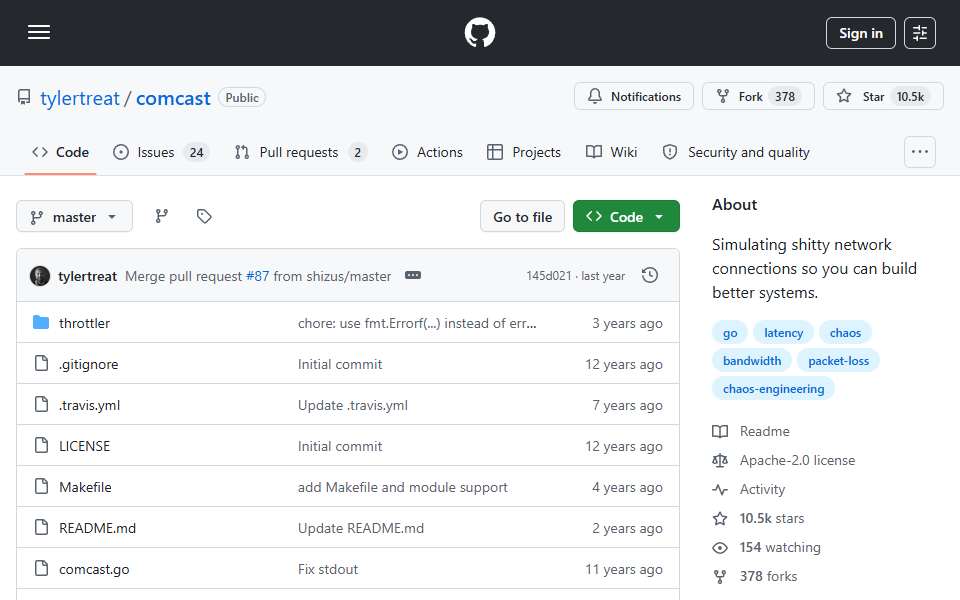Screen dimensions: 960x600
Task: Click the throttler folder icon
Action: pyautogui.click(x=41, y=322)
